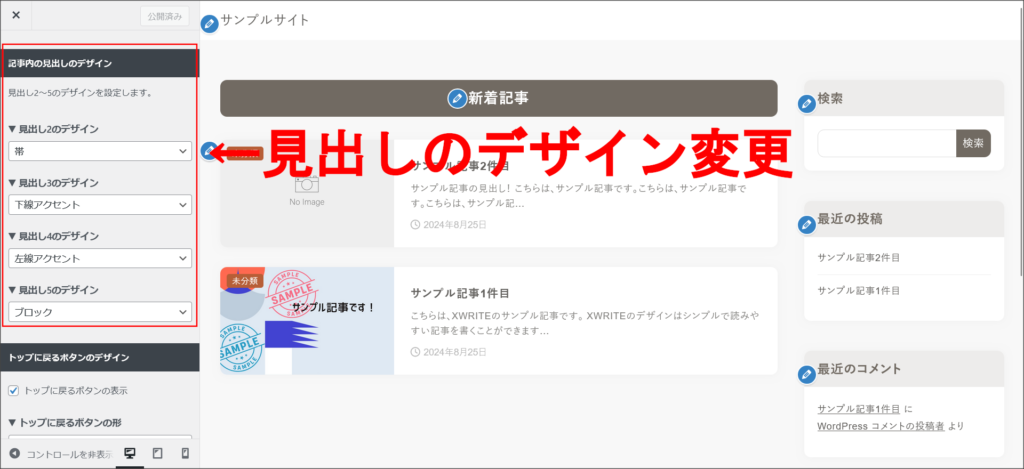Open the 見出し3のデザイン dropdown showing 下線アクセント
Image resolution: width=1024 pixels, height=469 pixels.
pyautogui.click(x=100, y=204)
